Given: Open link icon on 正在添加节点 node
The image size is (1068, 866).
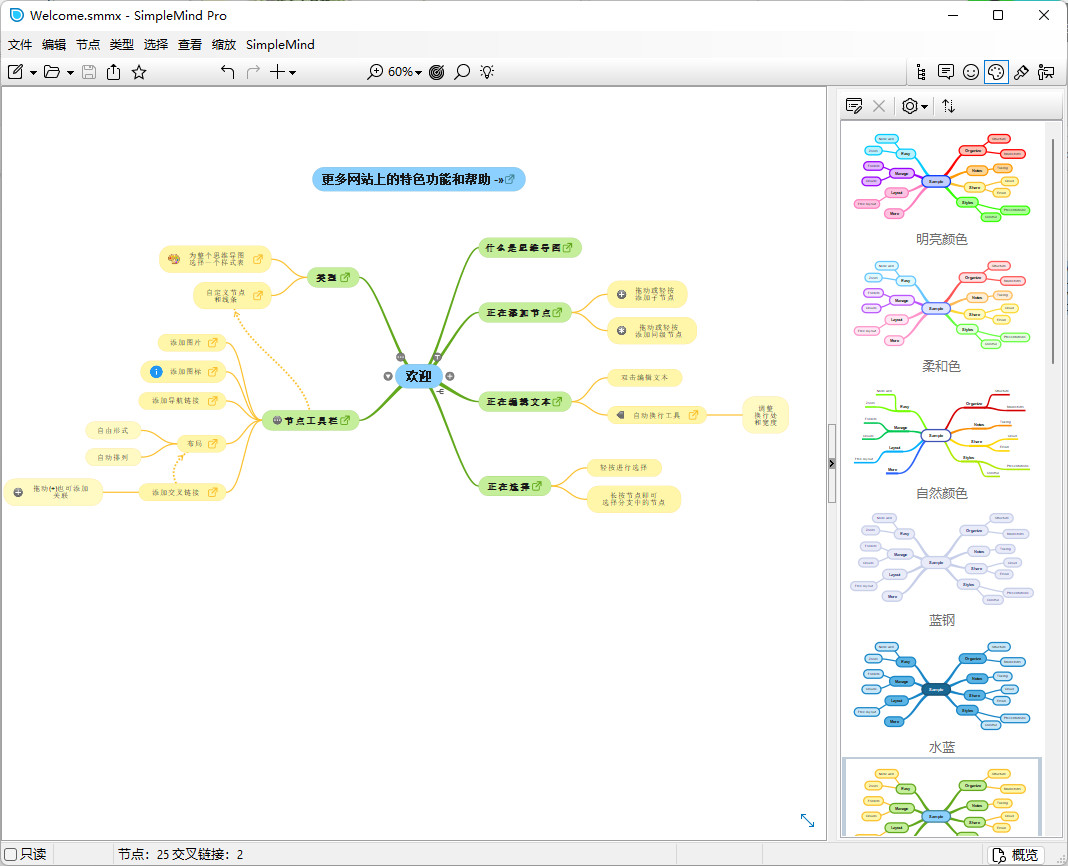Looking at the screenshot, I should pyautogui.click(x=557, y=313).
